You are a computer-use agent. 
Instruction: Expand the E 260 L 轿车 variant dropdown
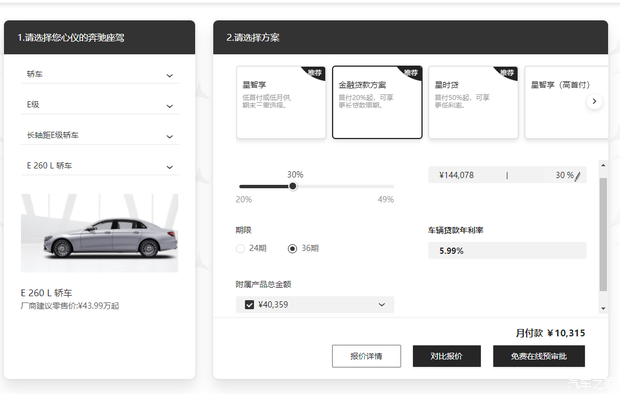tap(100, 166)
